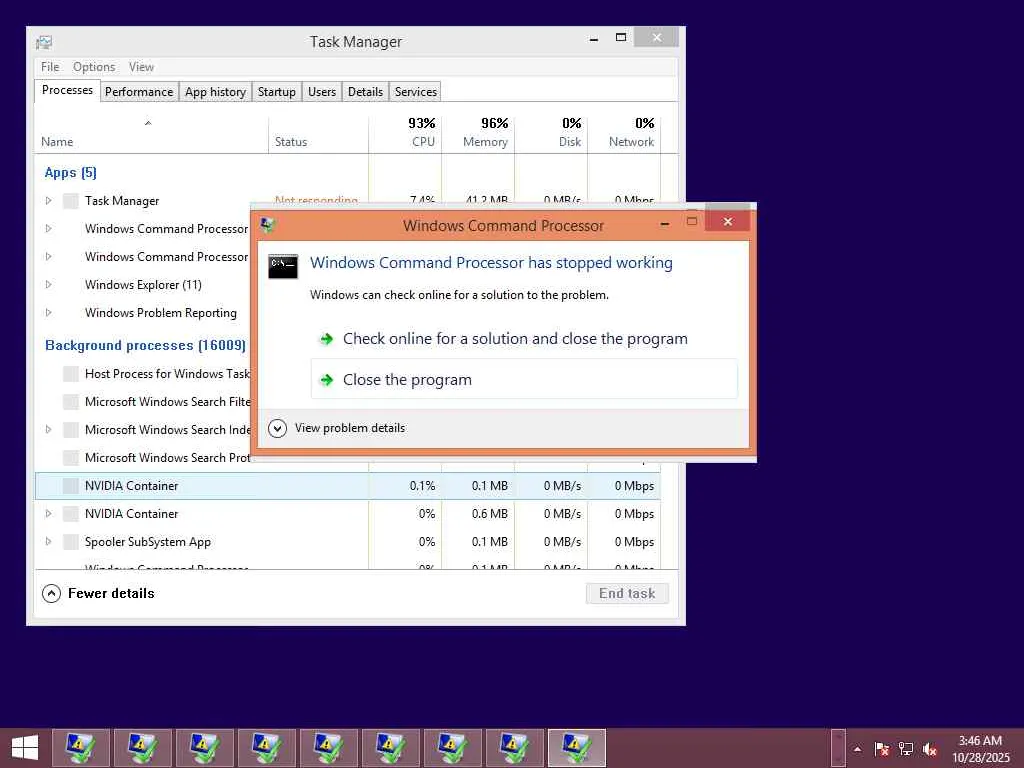This screenshot has width=1024, height=768.
Task: Show hidden tray icons arrow
Action: tap(857, 749)
